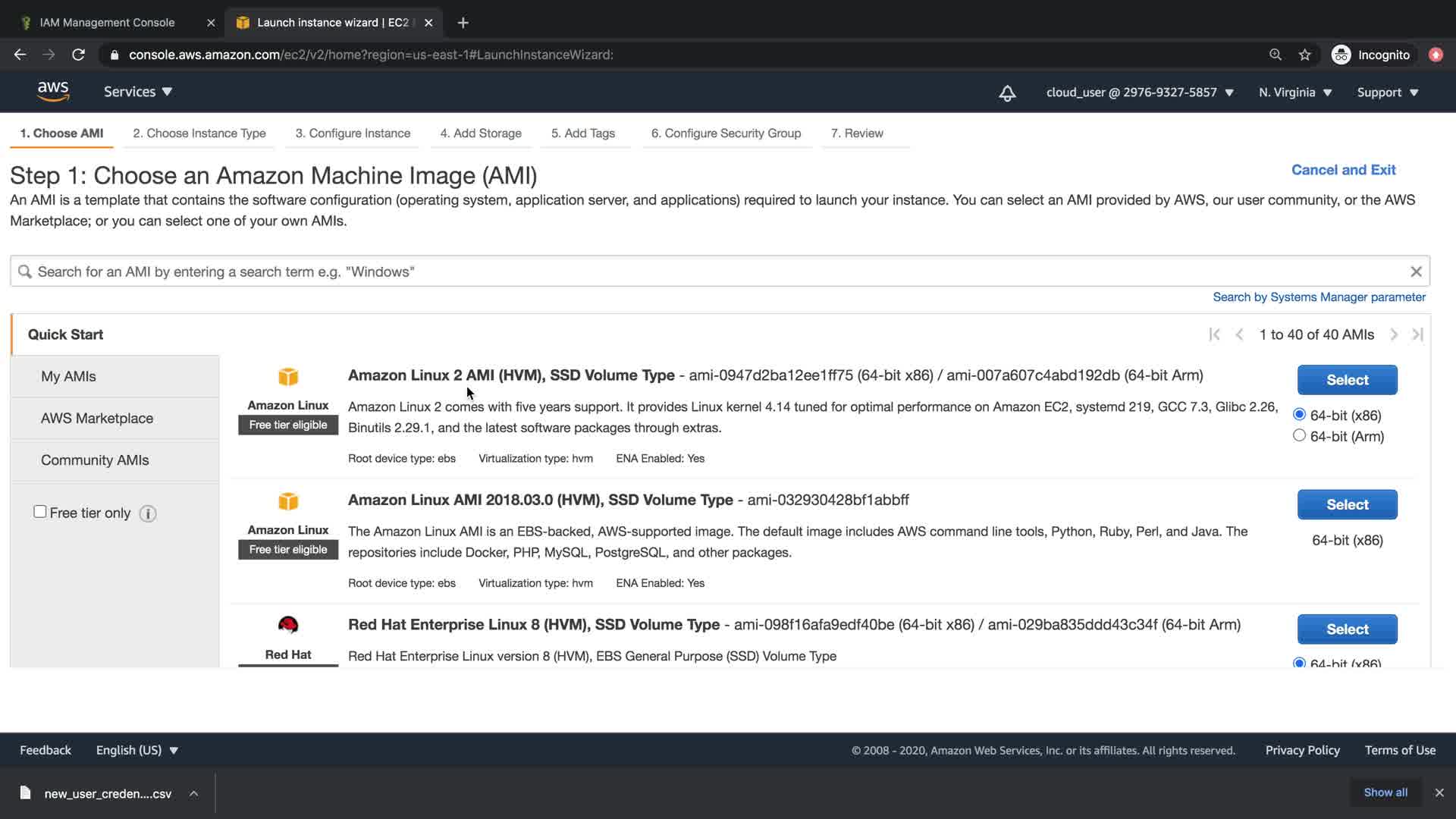Clear the AMI search with X icon
Image resolution: width=1456 pixels, height=819 pixels.
(x=1416, y=271)
